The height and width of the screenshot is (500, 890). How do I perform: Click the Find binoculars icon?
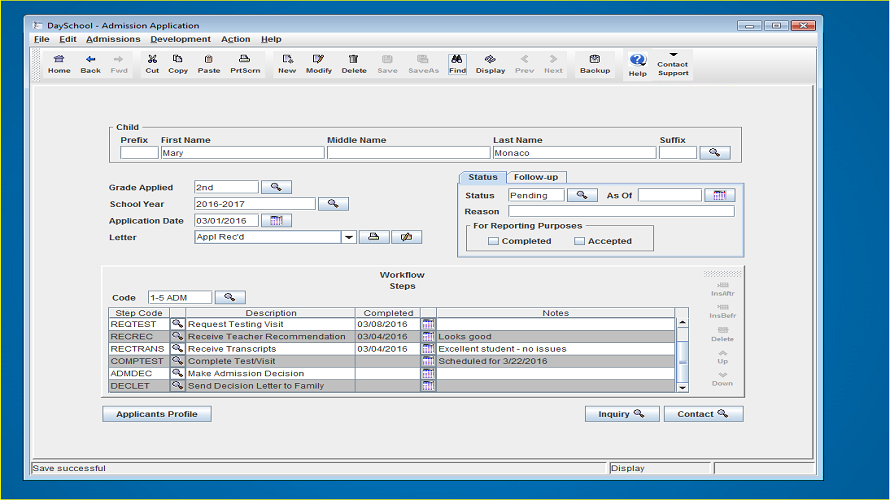point(457,64)
